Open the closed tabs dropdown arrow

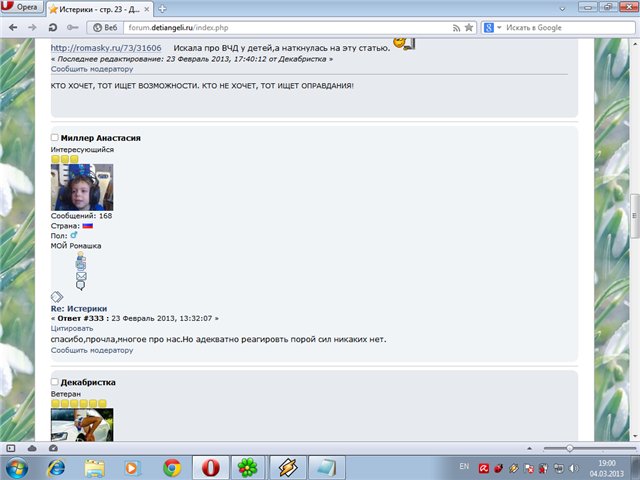click(562, 9)
